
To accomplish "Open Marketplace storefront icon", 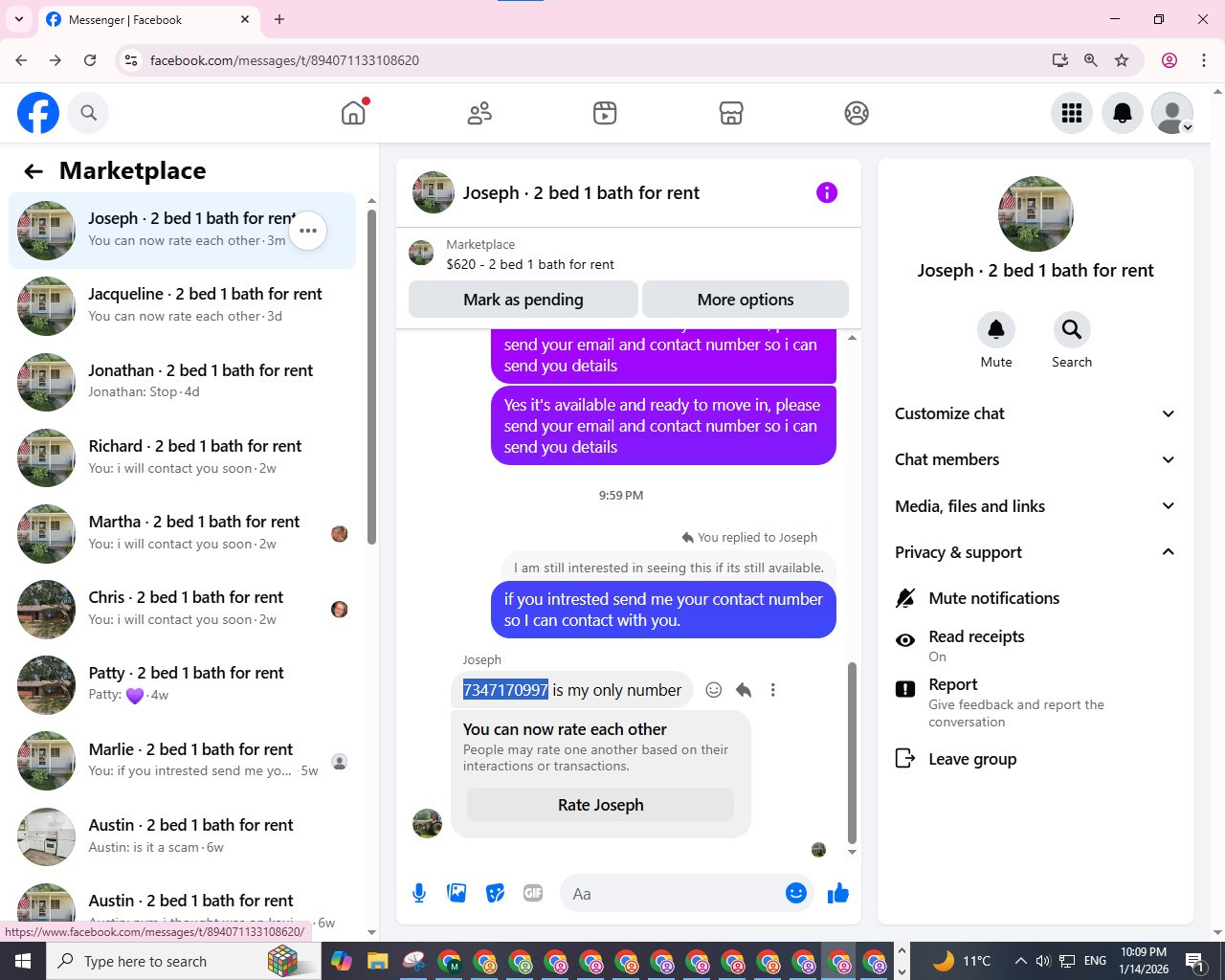I will [x=731, y=113].
